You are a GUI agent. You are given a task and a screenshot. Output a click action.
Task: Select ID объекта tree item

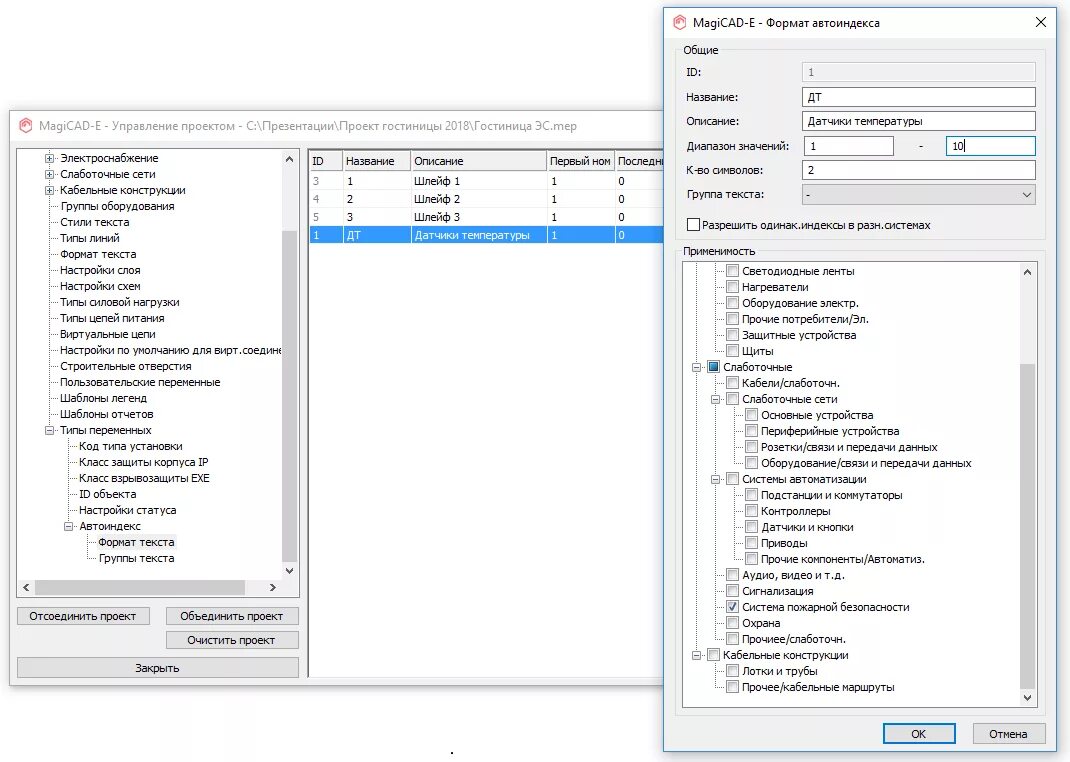tap(108, 494)
